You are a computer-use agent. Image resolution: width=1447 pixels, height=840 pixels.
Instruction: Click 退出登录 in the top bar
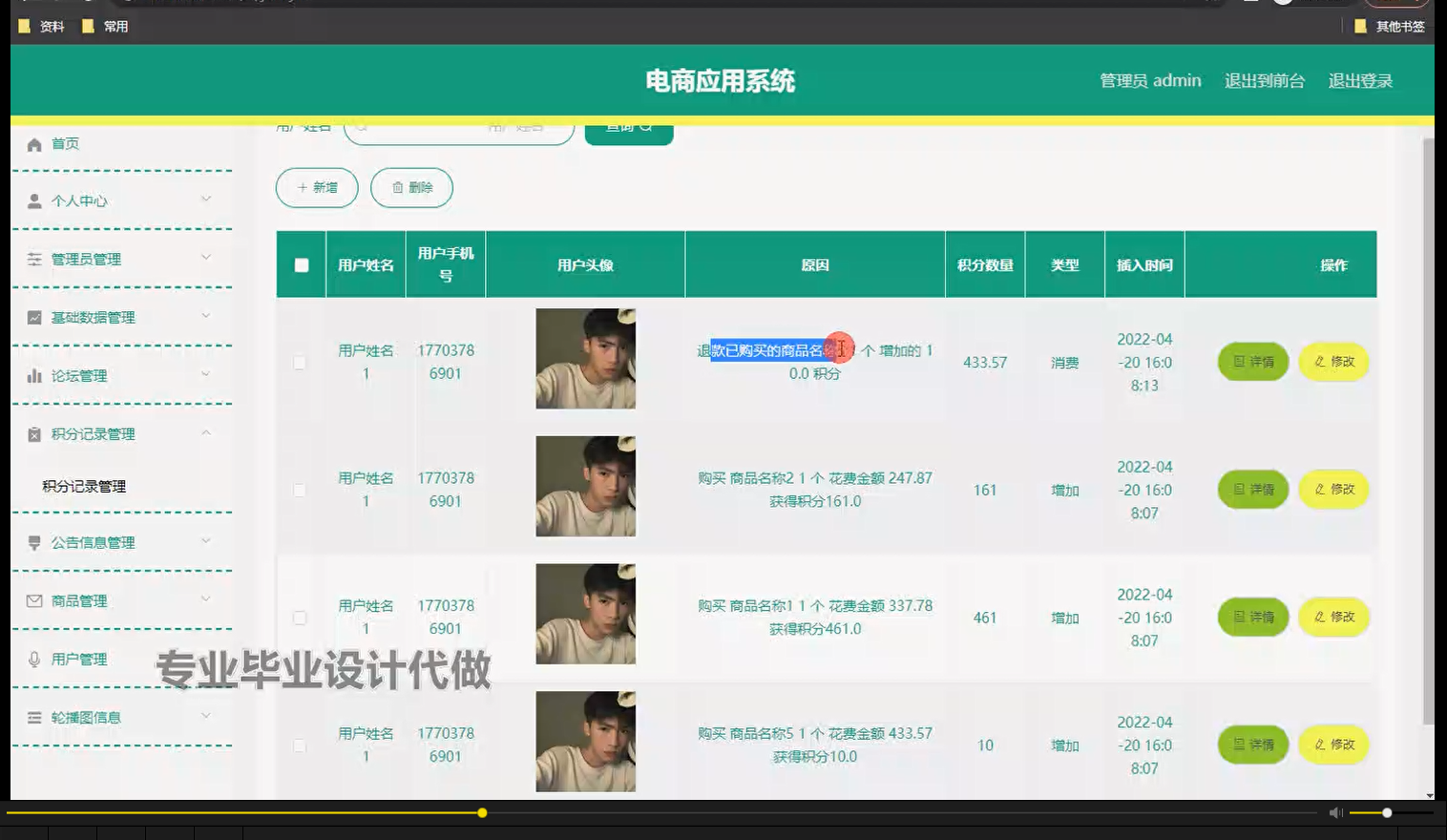pos(1361,81)
